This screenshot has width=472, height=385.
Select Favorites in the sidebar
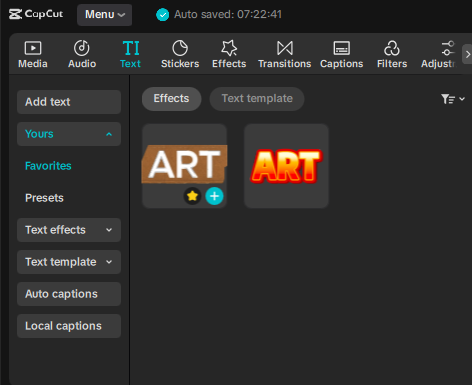48,166
